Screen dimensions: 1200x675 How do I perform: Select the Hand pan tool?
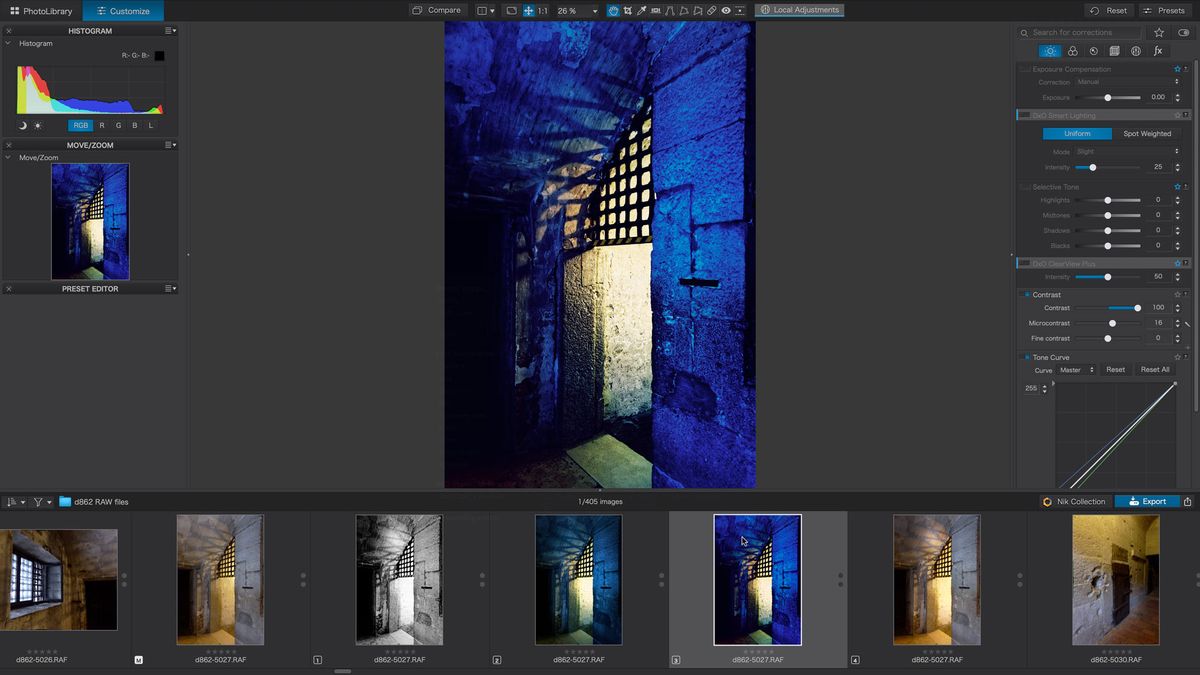tap(613, 10)
